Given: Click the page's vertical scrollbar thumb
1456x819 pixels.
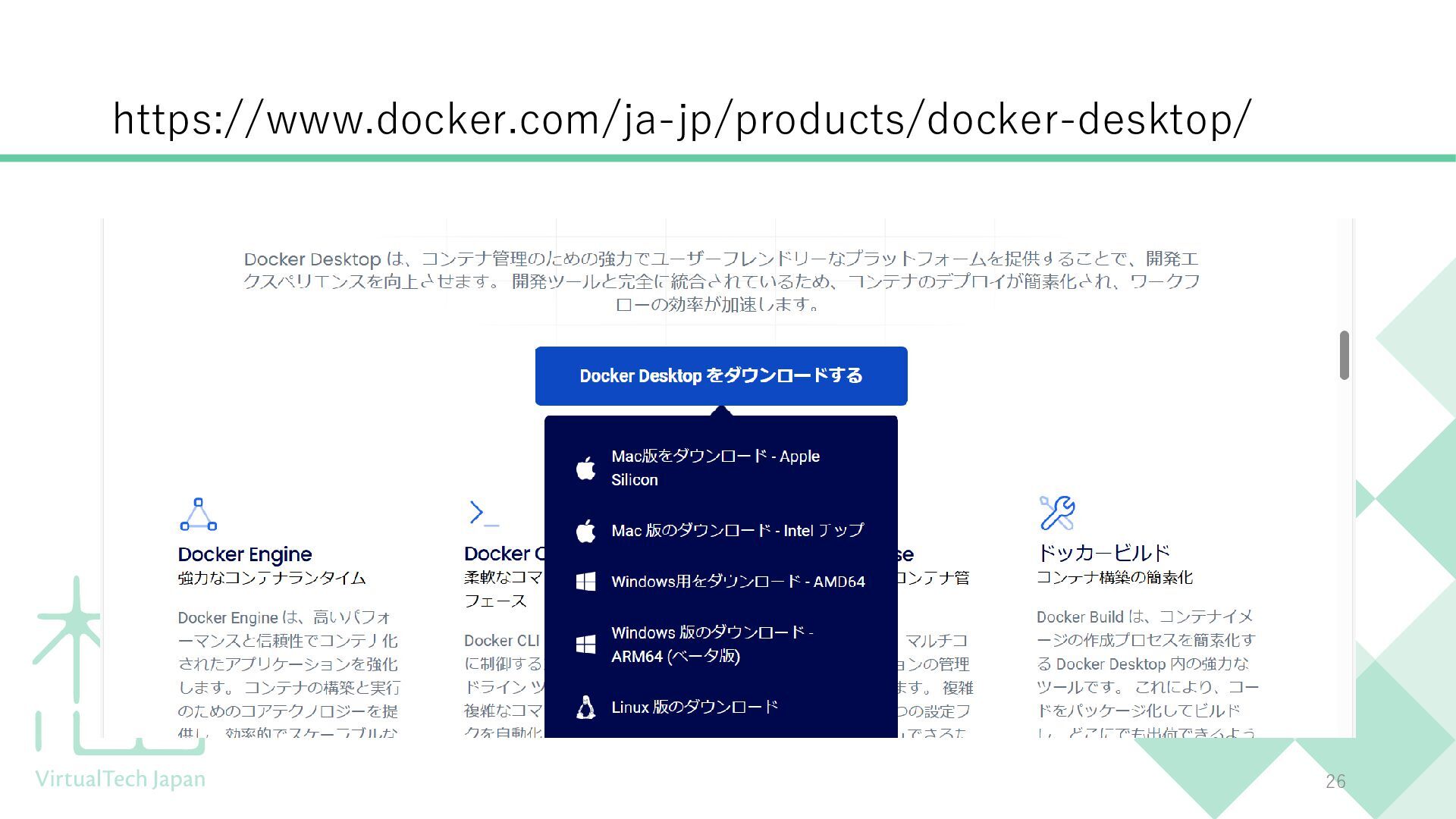Looking at the screenshot, I should (x=1345, y=355).
